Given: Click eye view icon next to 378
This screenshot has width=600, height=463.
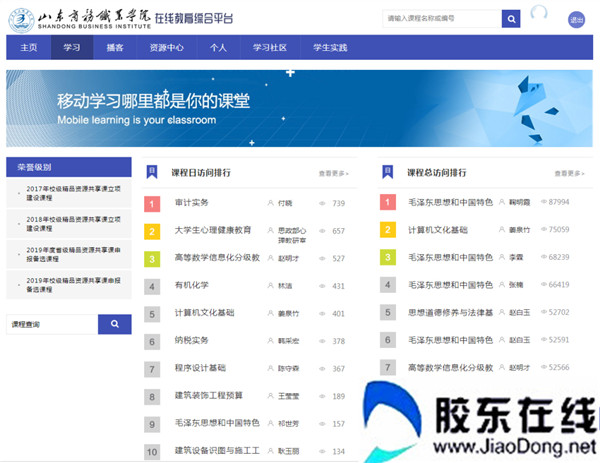Looking at the screenshot, I should 322,341.
